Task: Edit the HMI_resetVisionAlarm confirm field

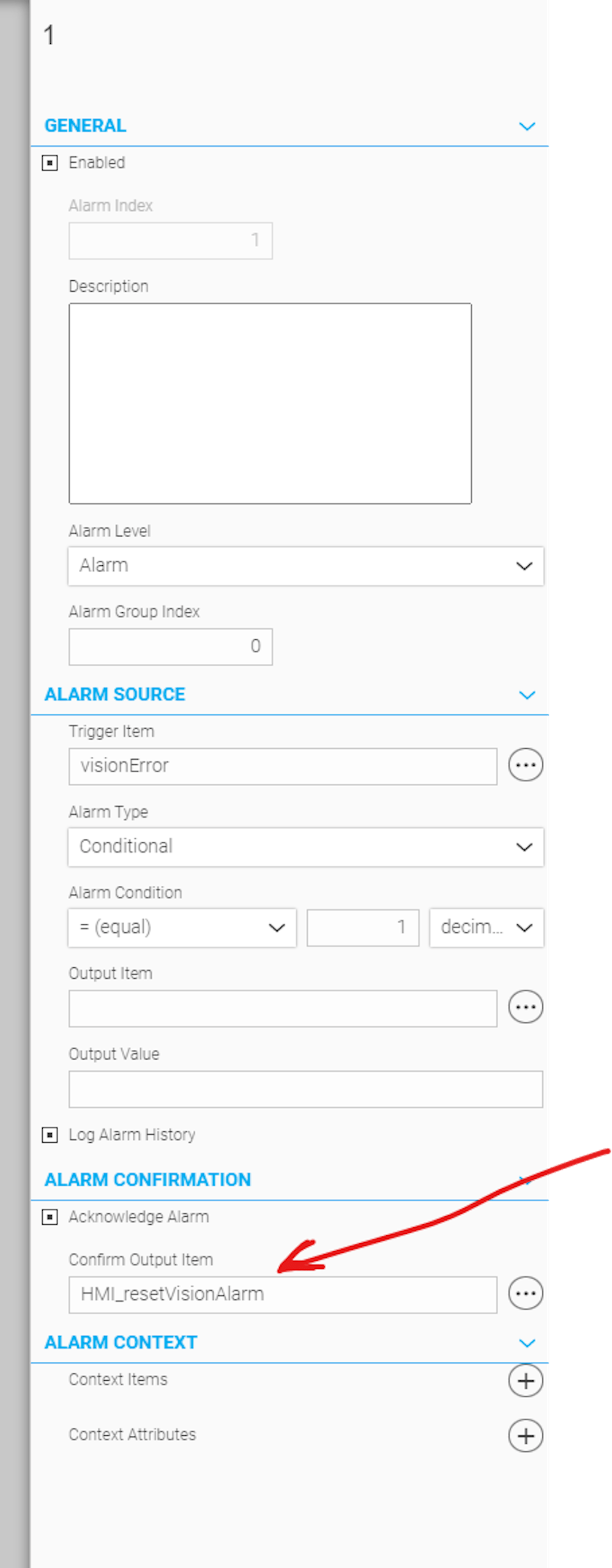Action: pyautogui.click(x=282, y=1293)
